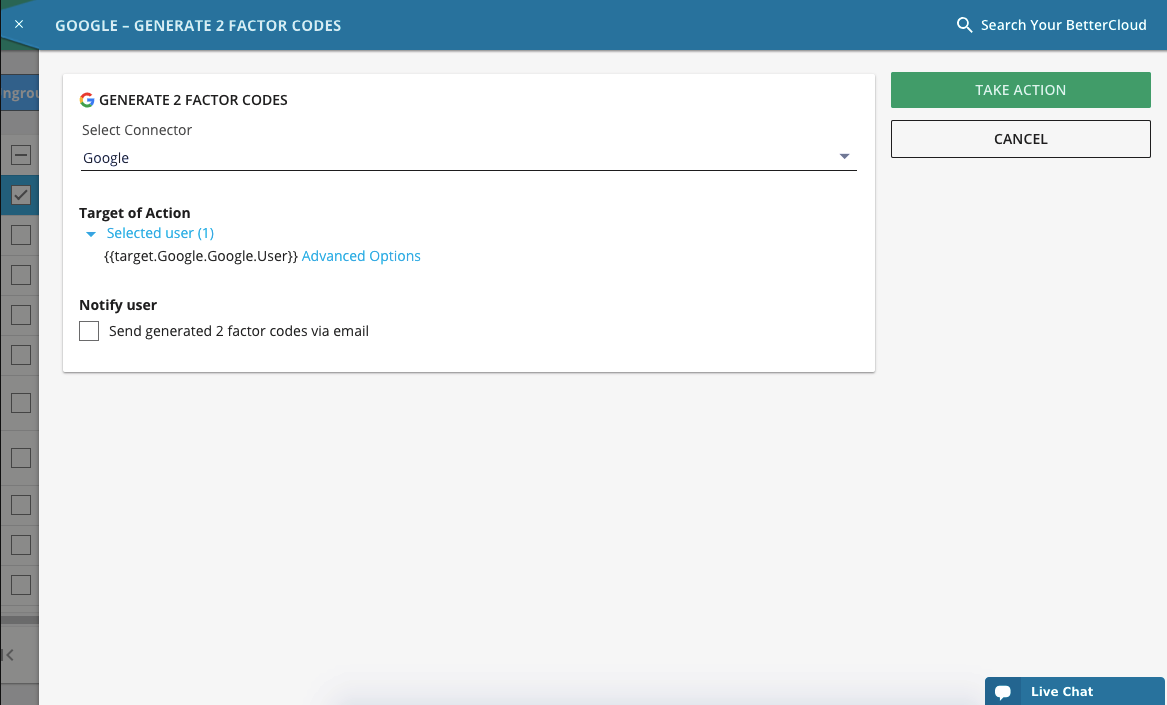Click the {{target.Google.Google.User}} text

click(x=201, y=256)
